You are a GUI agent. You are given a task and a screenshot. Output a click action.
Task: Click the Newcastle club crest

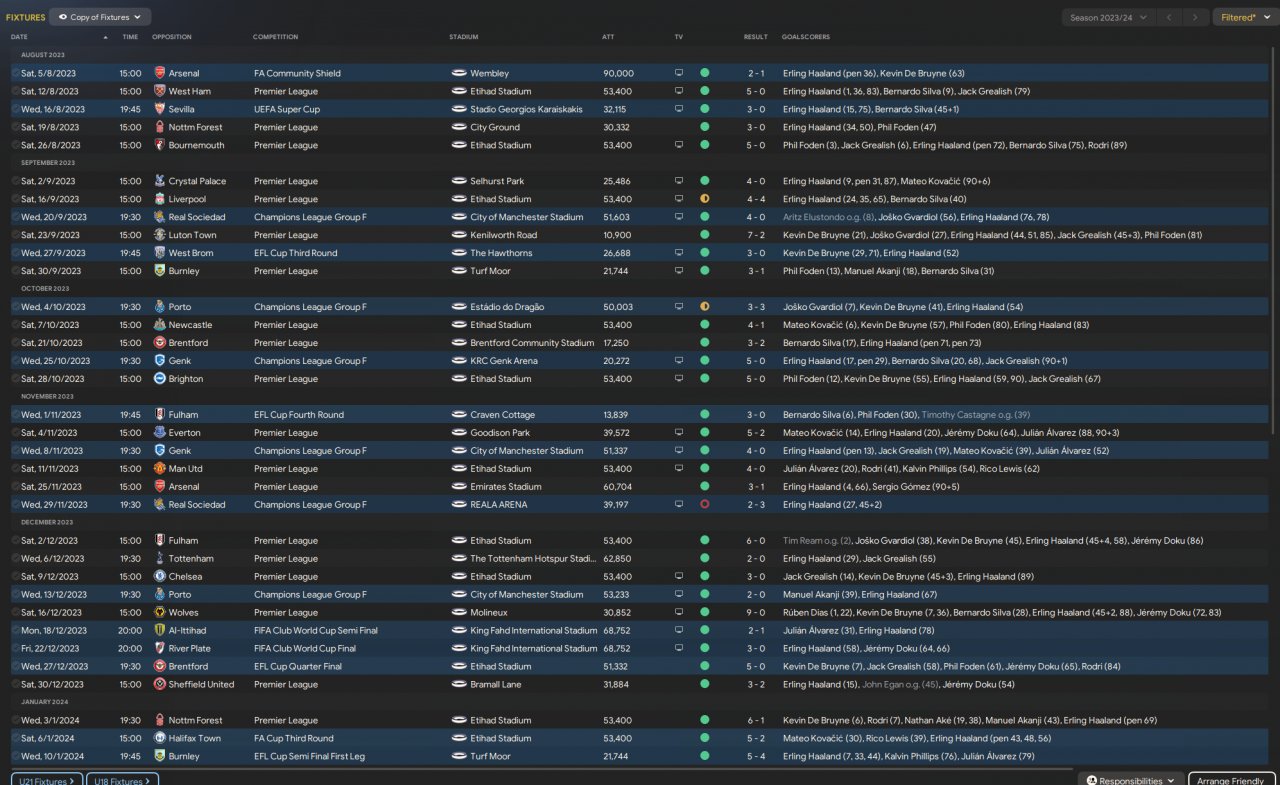[x=160, y=325]
